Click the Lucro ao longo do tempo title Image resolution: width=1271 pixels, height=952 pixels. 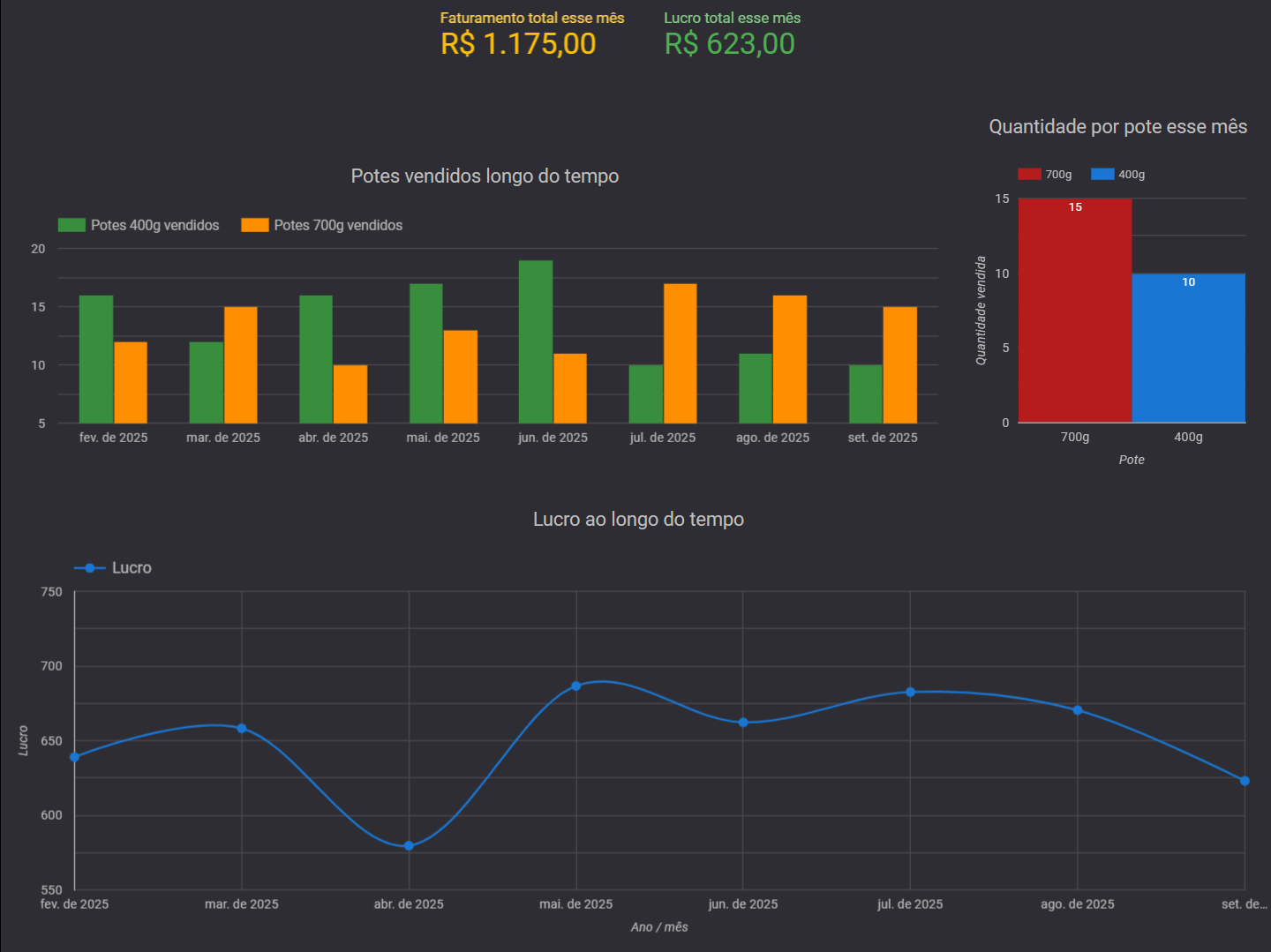point(638,520)
